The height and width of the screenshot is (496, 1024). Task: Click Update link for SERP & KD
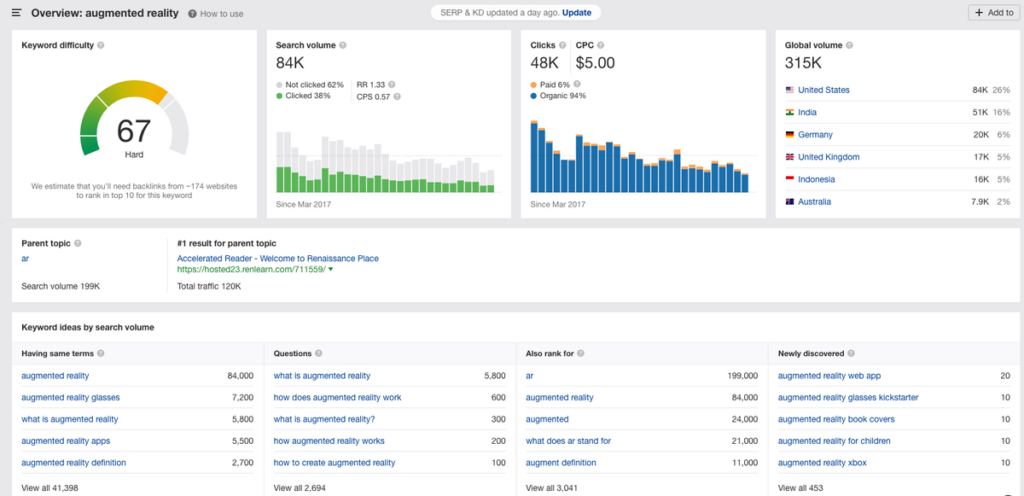coord(577,12)
